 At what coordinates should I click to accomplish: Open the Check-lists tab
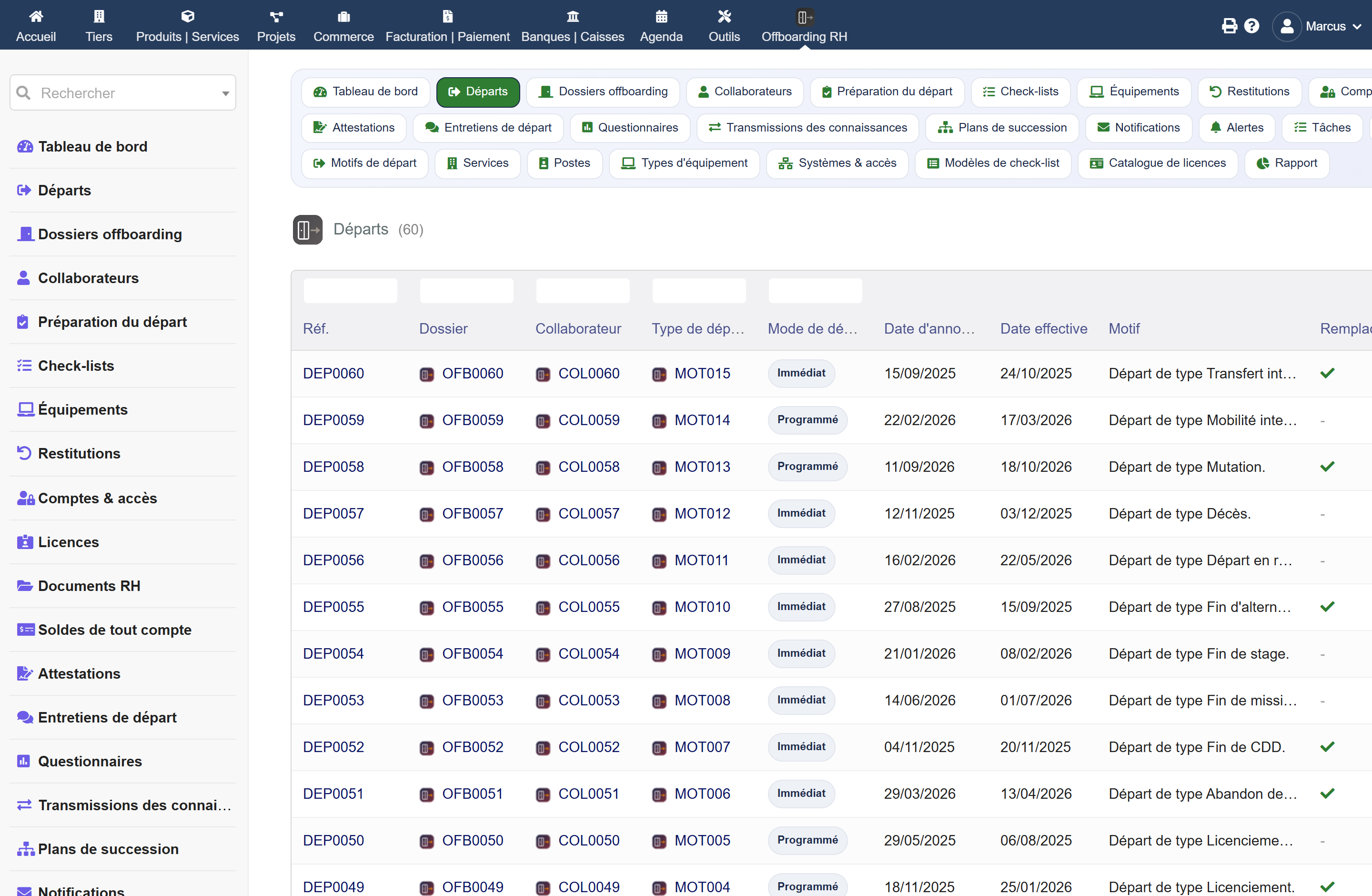pos(1020,92)
